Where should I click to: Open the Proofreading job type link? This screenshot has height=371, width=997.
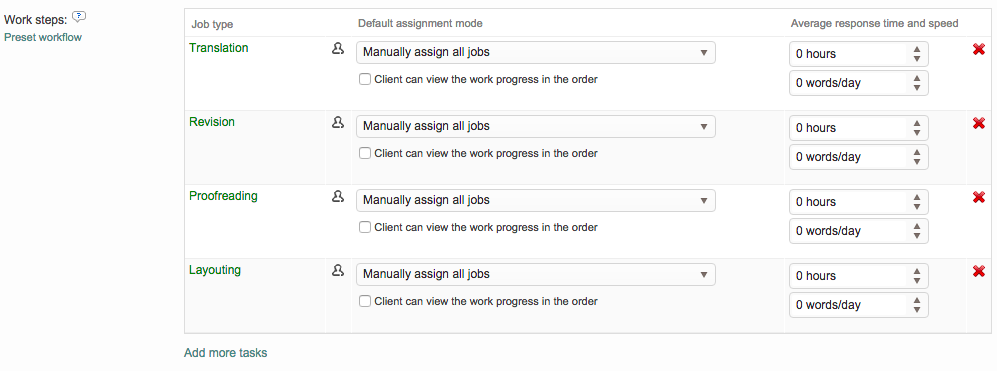223,196
